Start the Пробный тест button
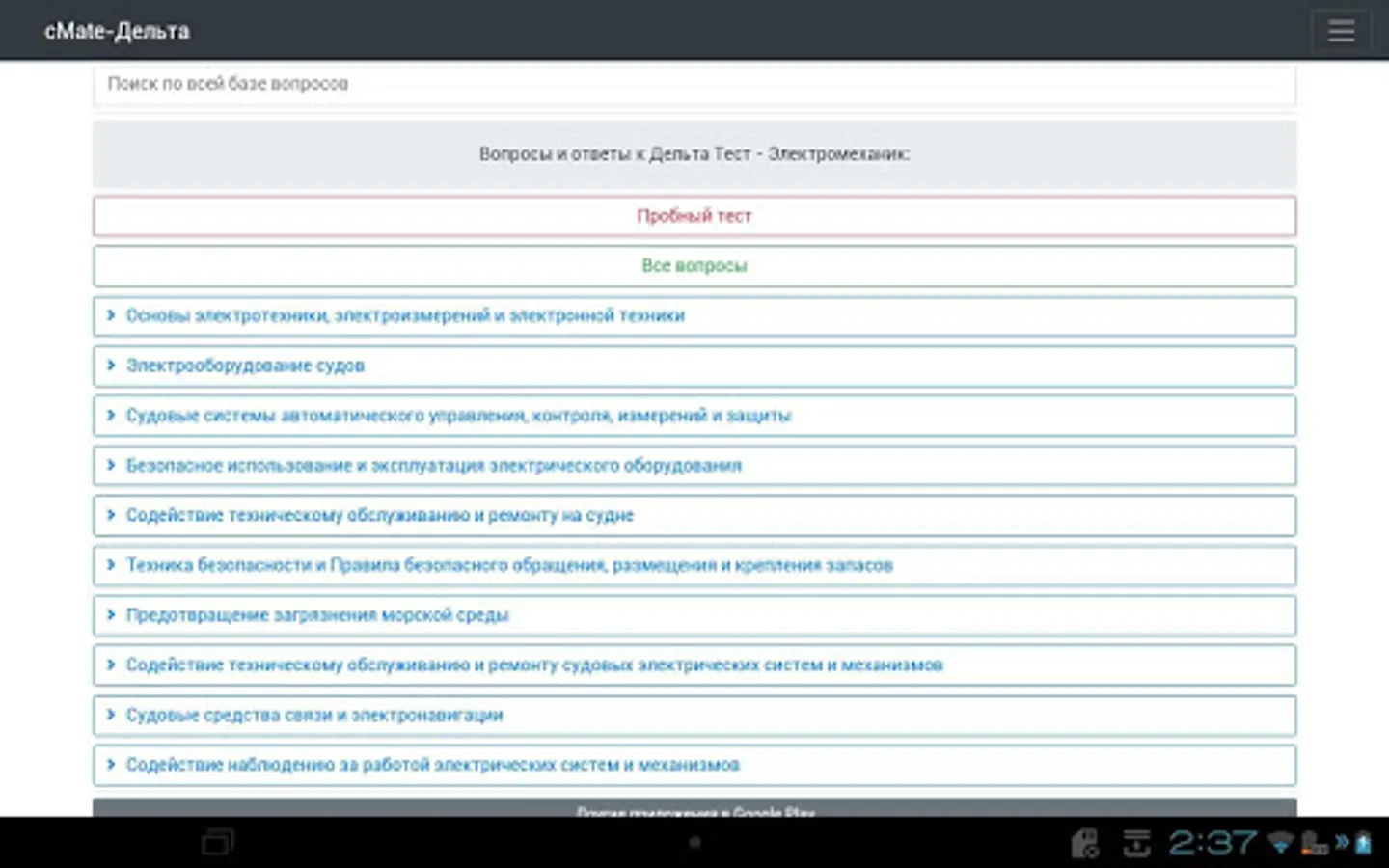1389x868 pixels. [694, 216]
